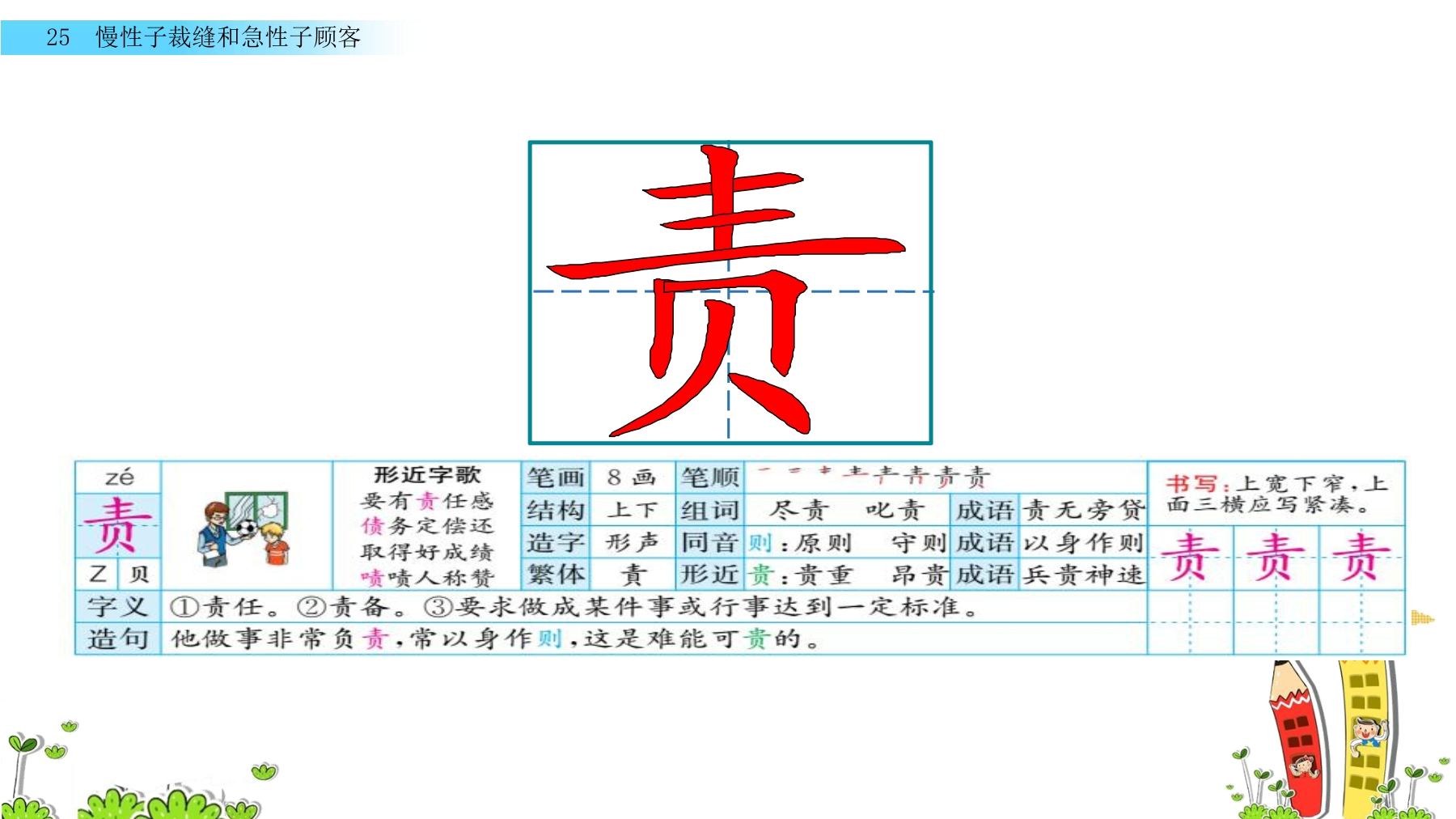The width and height of the screenshot is (1456, 819).
Task: Click the red pencil building illustration
Action: 1300,738
